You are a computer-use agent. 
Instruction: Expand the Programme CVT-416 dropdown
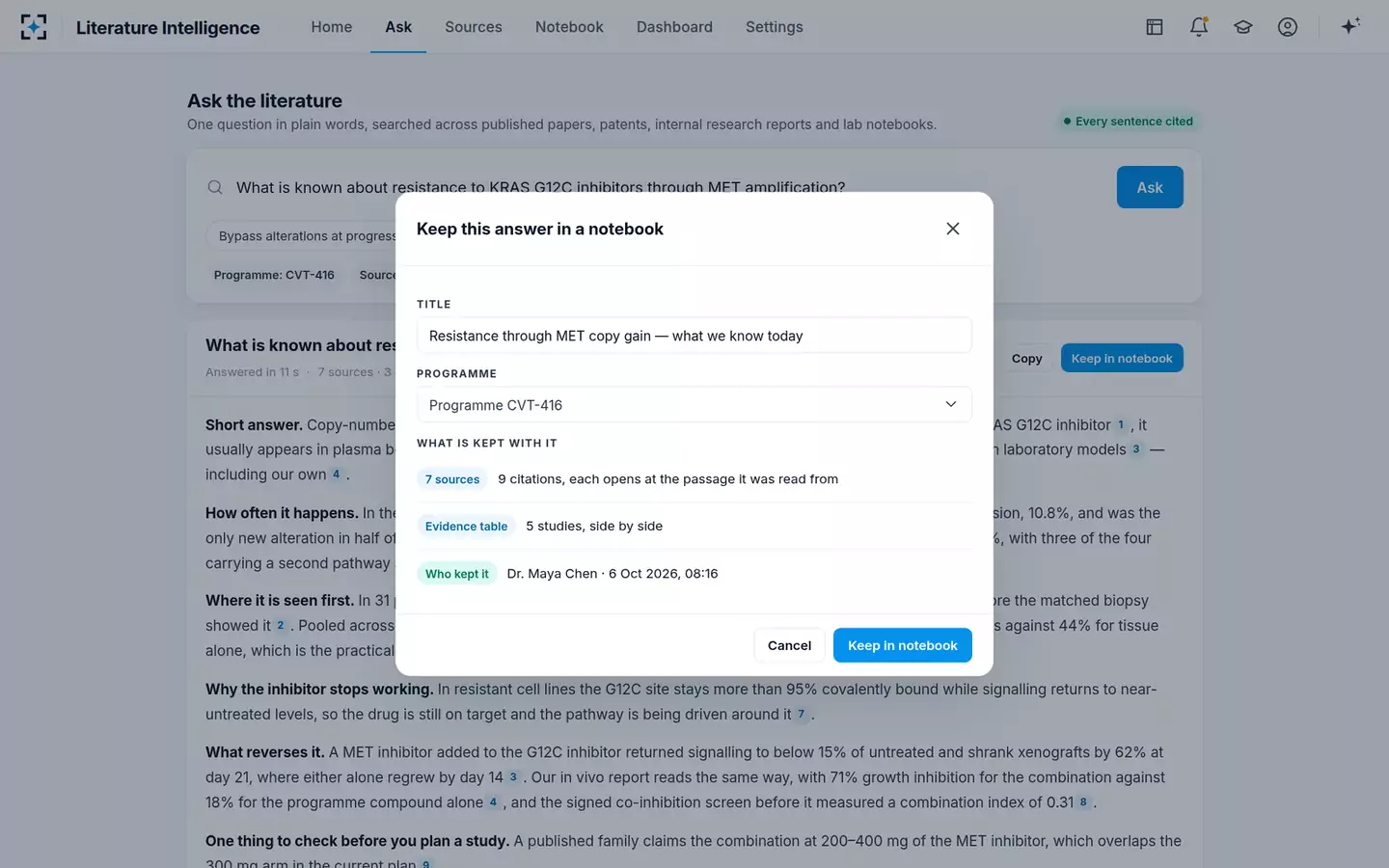pyautogui.click(x=694, y=405)
